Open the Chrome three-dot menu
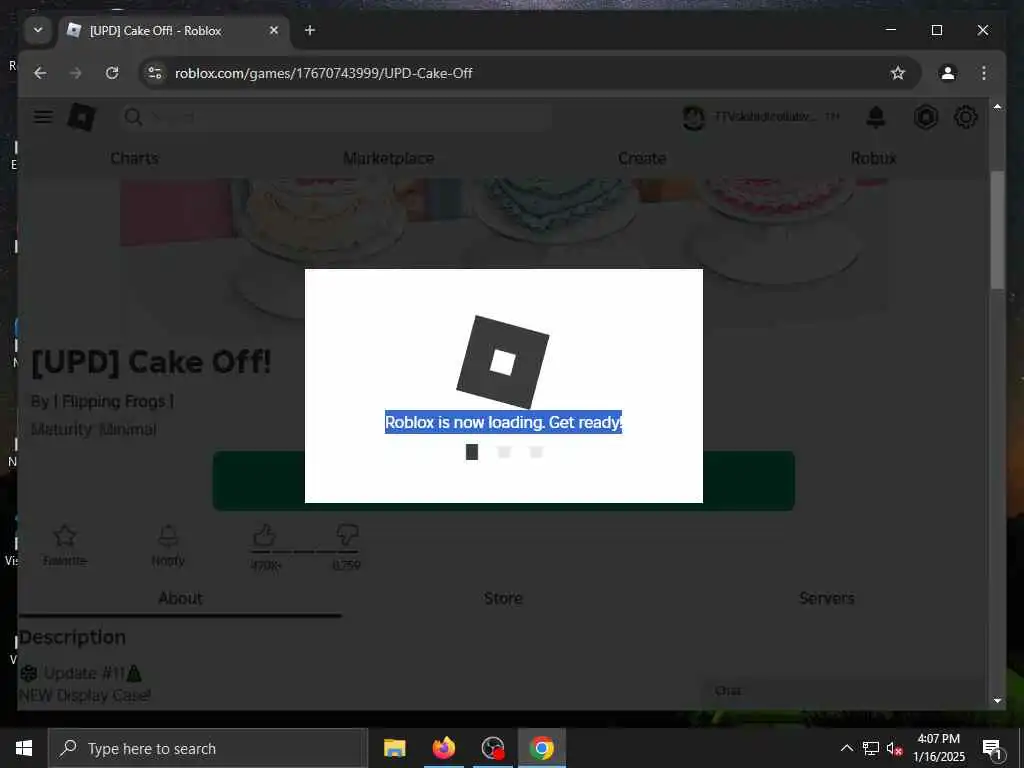This screenshot has width=1024, height=768. pos(984,73)
